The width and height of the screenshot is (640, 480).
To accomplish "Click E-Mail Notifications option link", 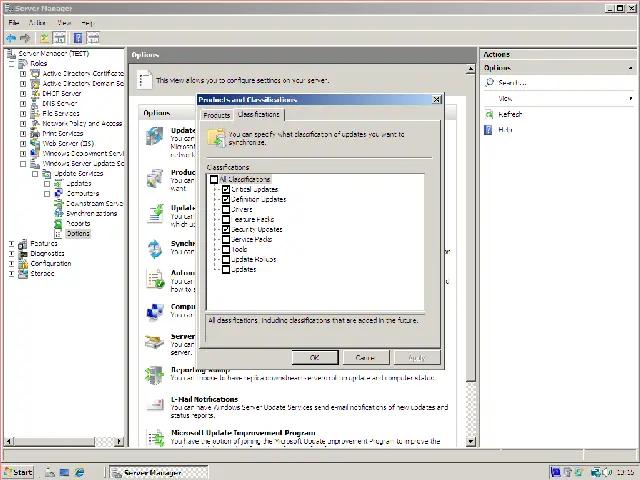I will pyautogui.click(x=204, y=399).
